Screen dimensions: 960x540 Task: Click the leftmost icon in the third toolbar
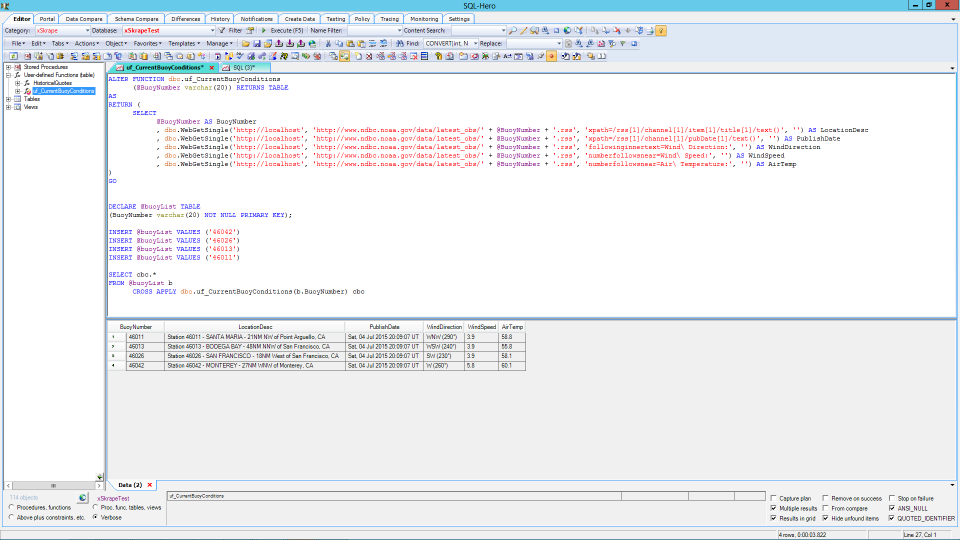pyautogui.click(x=13, y=56)
